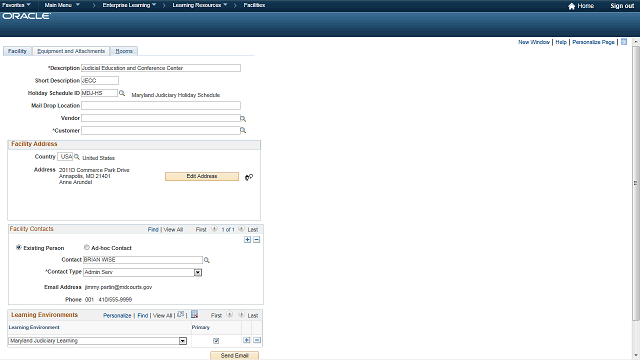Viewport: 640px width, 360px height.
Task: Click the Short Description field
Action: 100,80
